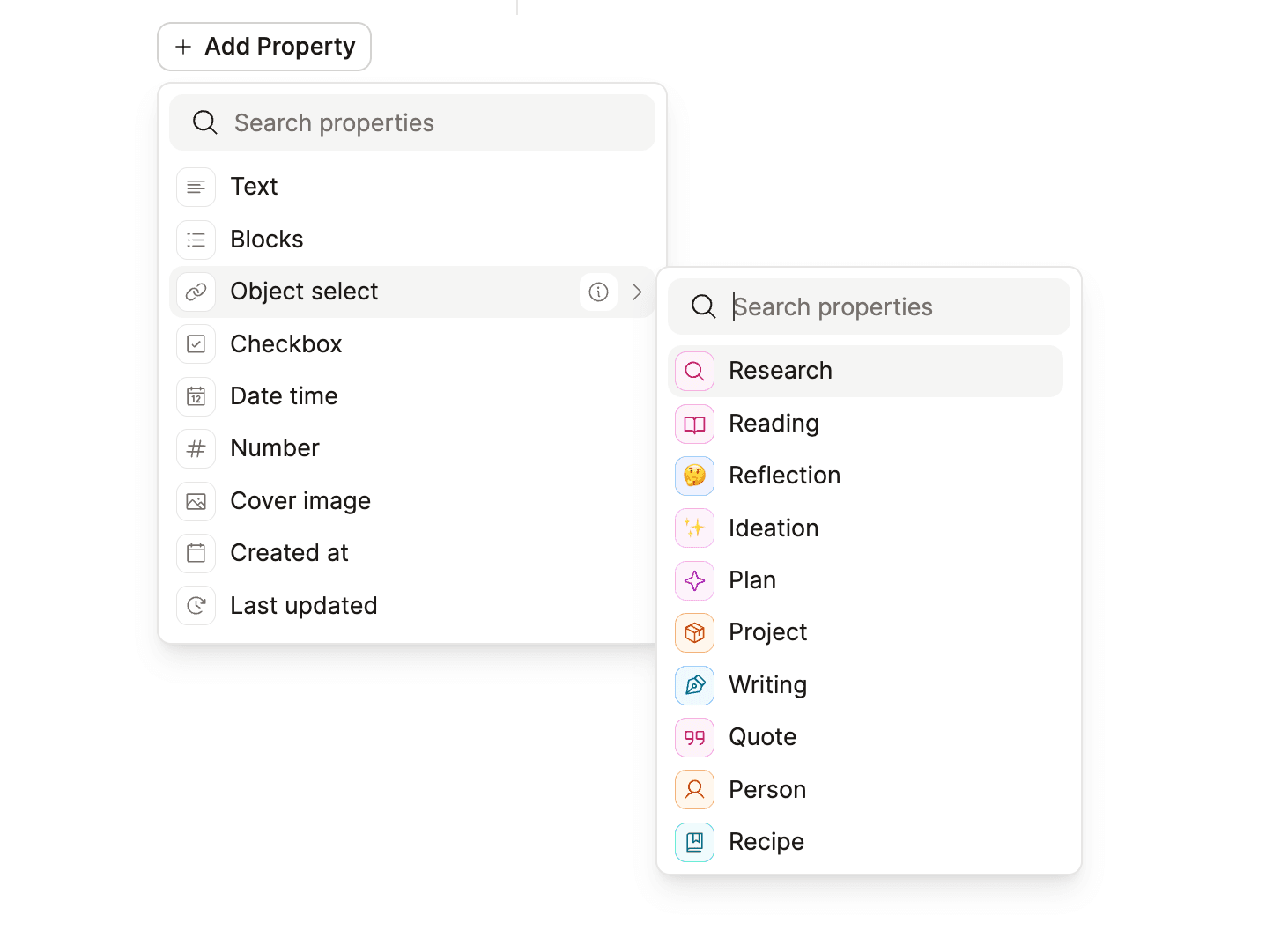Click the link icon beside Object select

(x=196, y=292)
